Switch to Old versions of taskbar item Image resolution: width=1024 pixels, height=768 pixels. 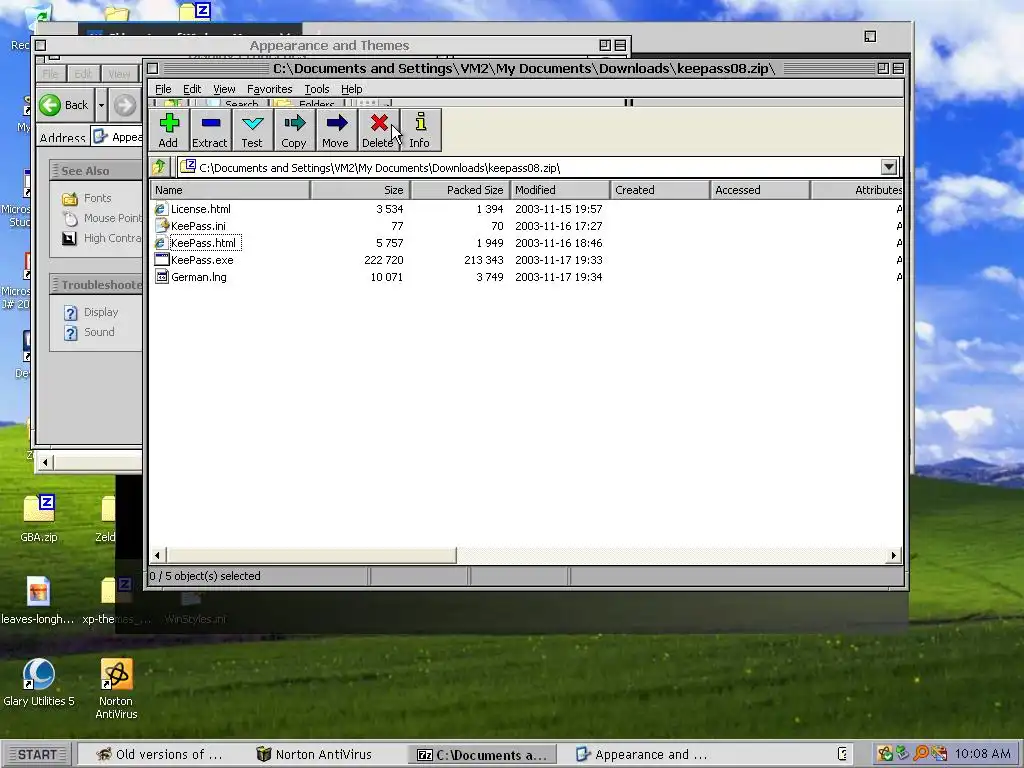(x=161, y=754)
